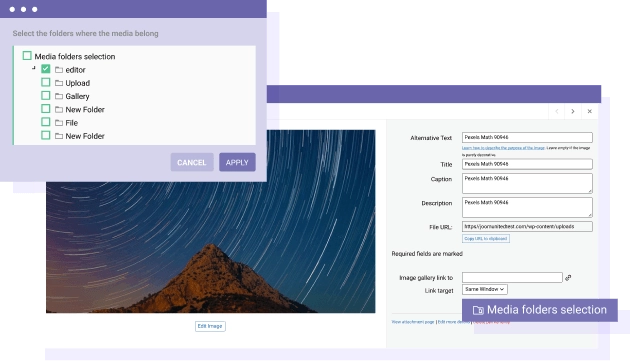Screen dimensions: 630x361
Task: Click Copy URL to clipboard
Action: coord(486,238)
